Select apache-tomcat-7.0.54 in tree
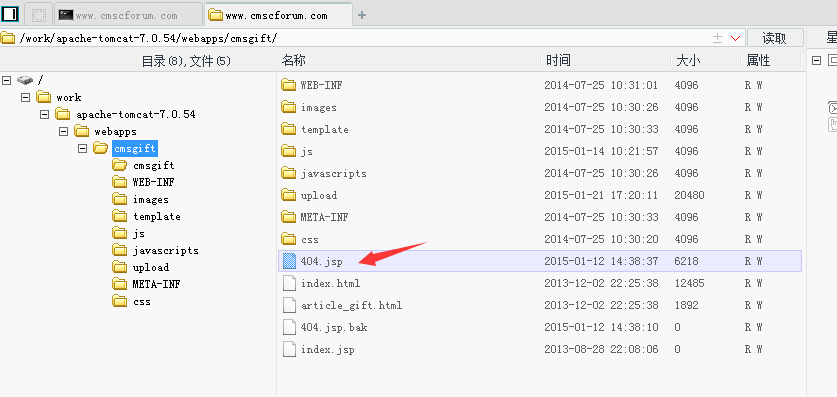837x397 pixels. (136, 114)
